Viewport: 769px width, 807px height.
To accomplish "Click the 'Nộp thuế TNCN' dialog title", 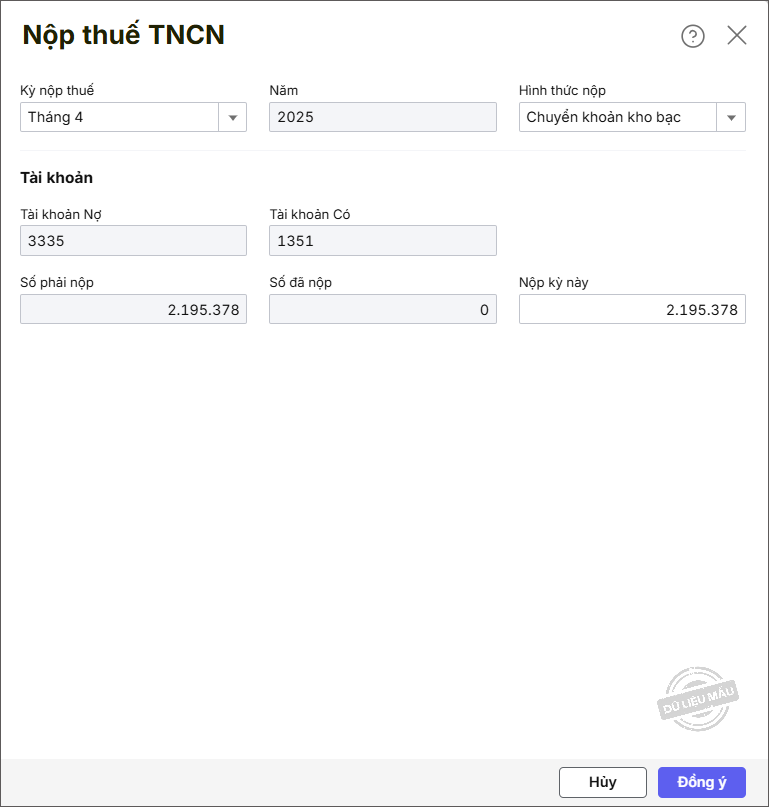I will click(x=123, y=35).
